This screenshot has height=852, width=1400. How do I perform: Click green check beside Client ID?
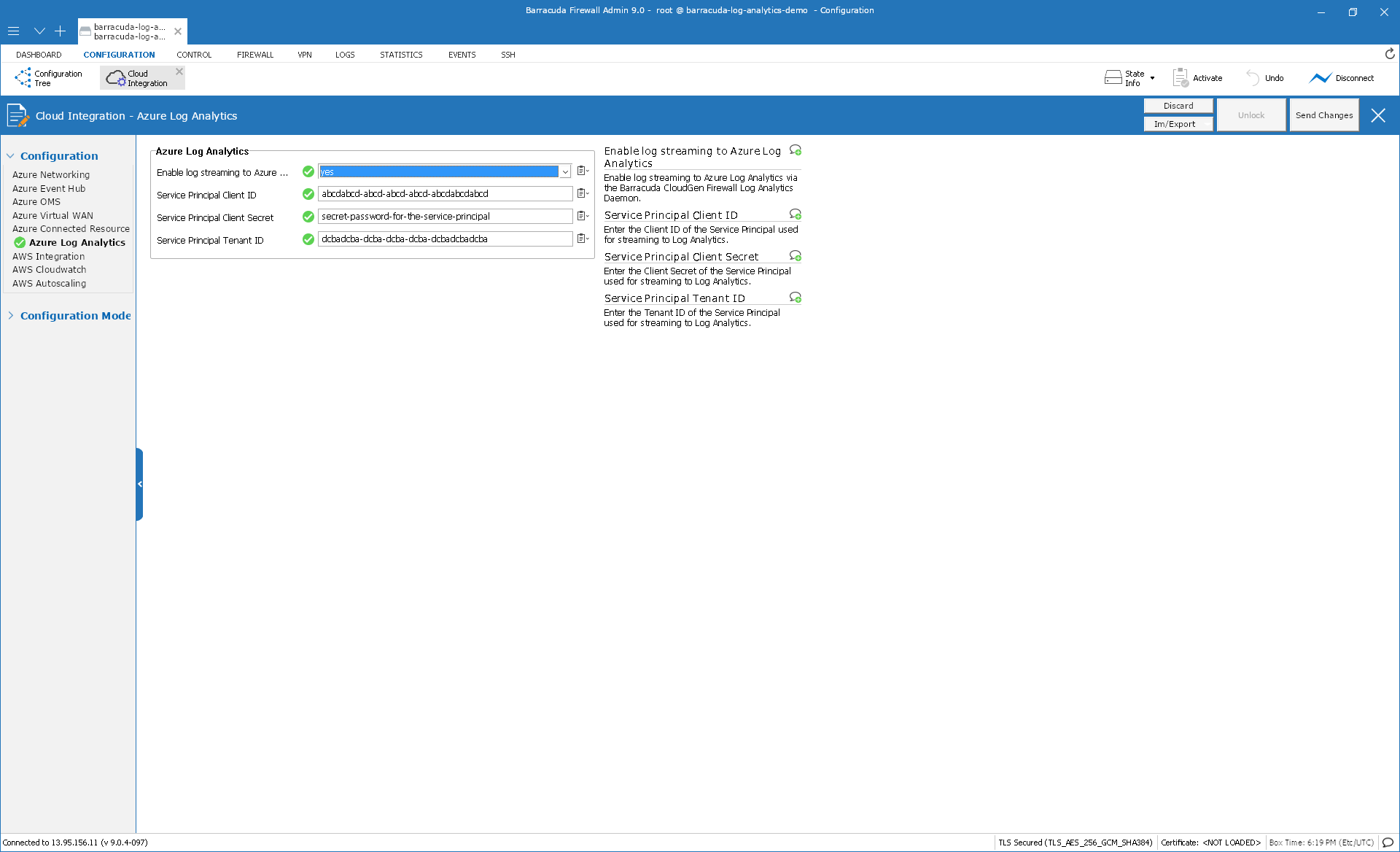coord(308,194)
